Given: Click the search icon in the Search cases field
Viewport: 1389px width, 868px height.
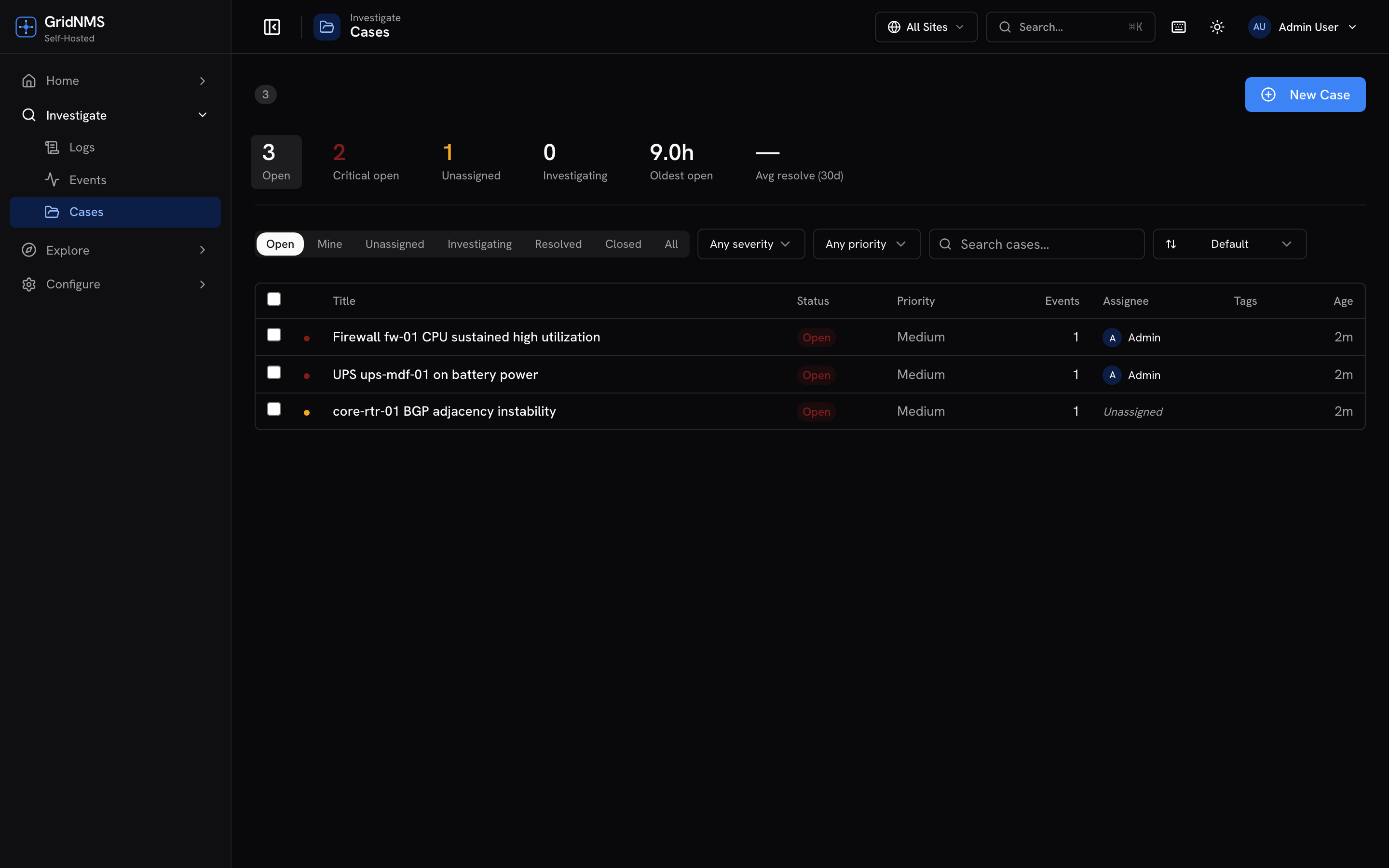Looking at the screenshot, I should point(945,244).
